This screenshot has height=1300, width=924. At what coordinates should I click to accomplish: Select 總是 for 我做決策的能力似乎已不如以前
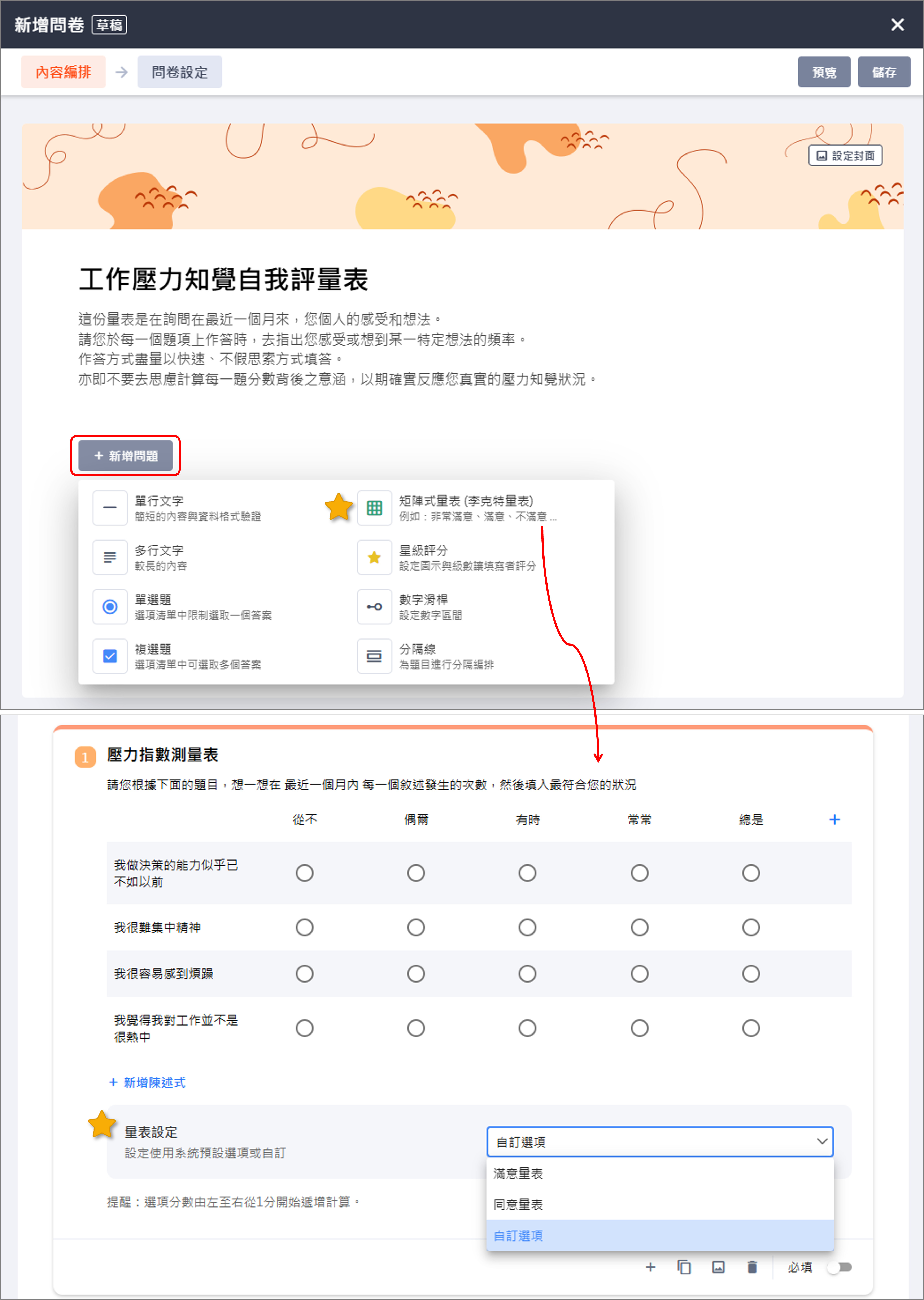(x=751, y=873)
